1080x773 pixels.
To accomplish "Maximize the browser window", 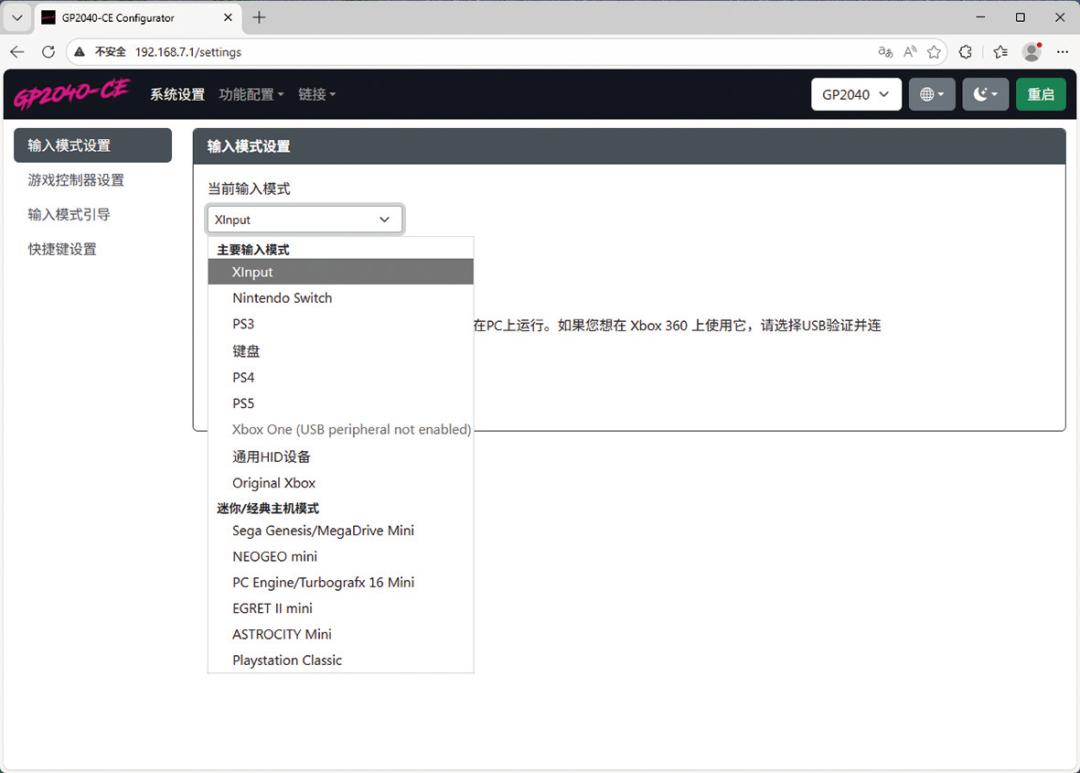I will click(x=1020, y=17).
